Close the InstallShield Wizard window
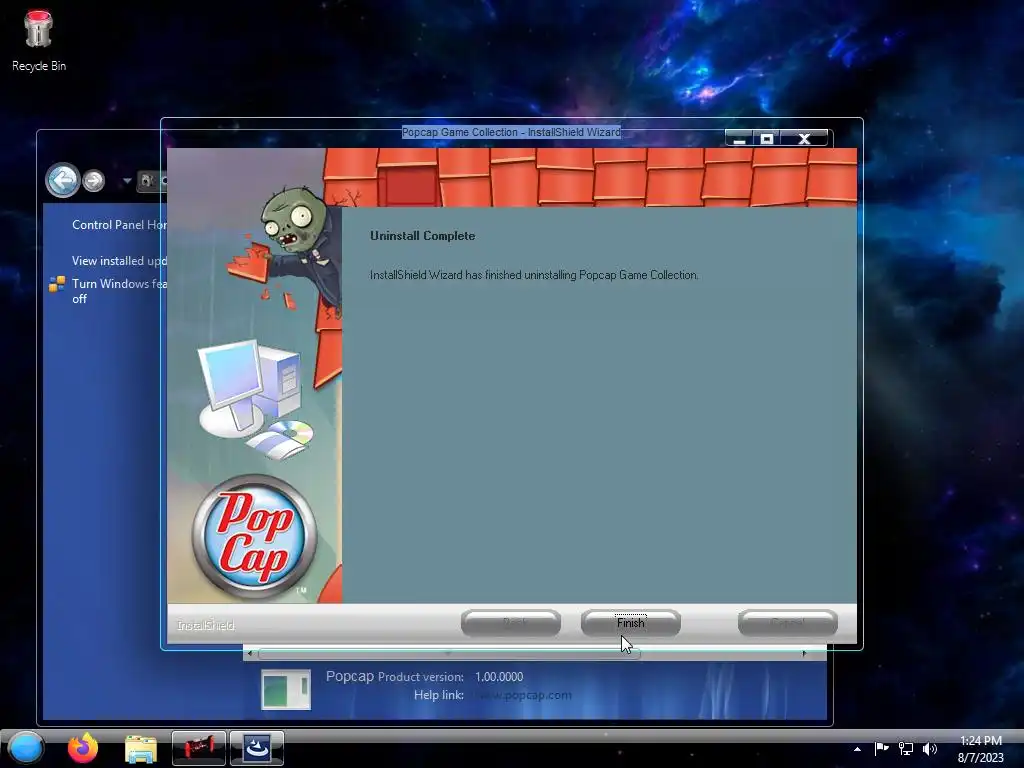 (805, 138)
